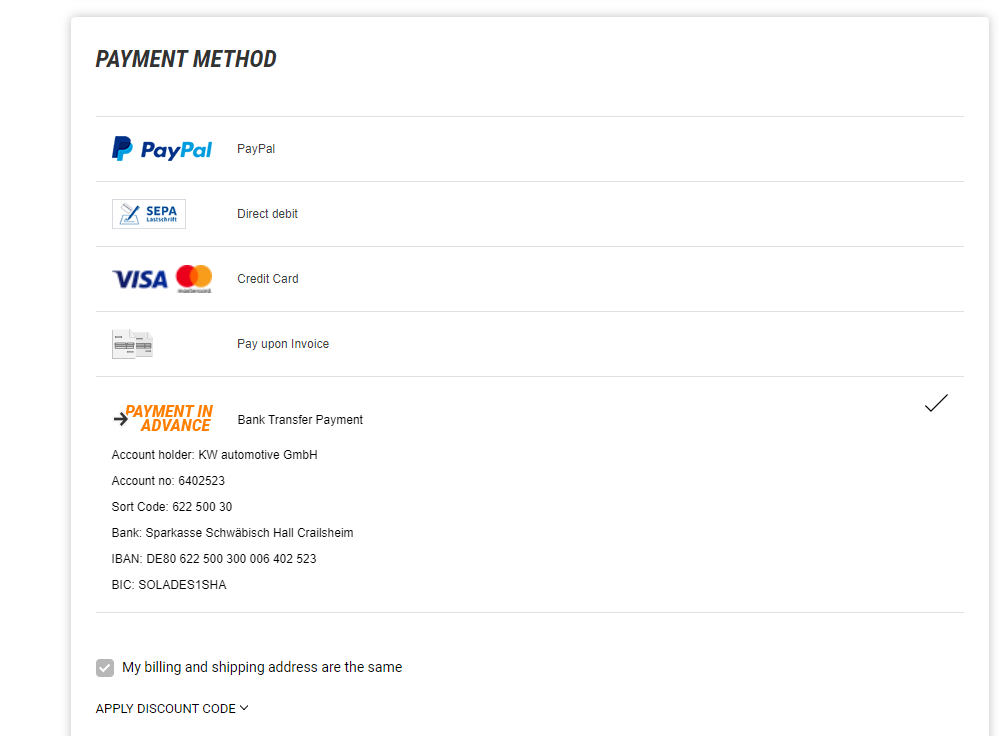The image size is (999, 736).
Task: Click the Mastercard logo
Action: pyautogui.click(x=194, y=278)
